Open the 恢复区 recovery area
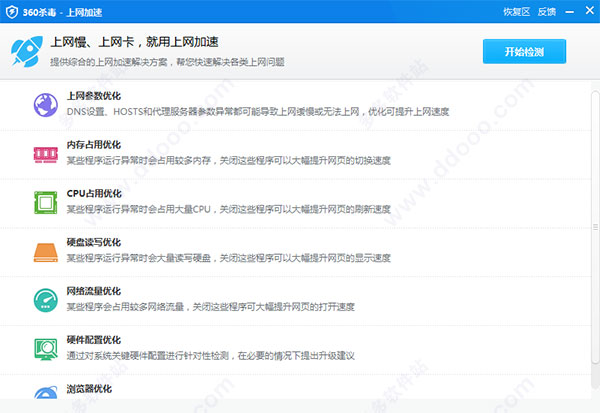The image size is (600, 413). coord(516,12)
